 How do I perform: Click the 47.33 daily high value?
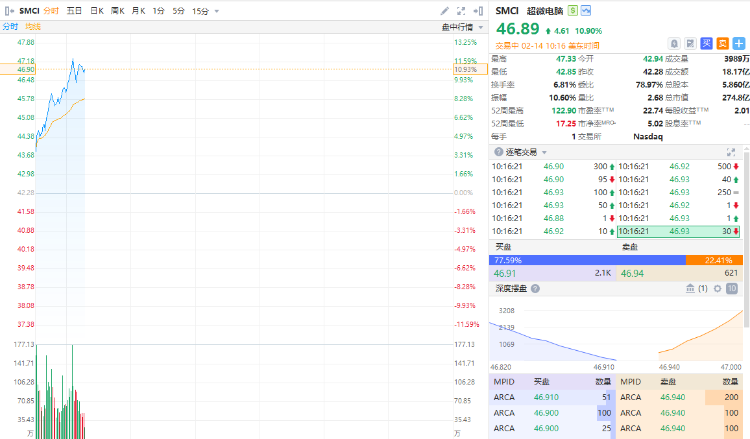pyautogui.click(x=566, y=58)
